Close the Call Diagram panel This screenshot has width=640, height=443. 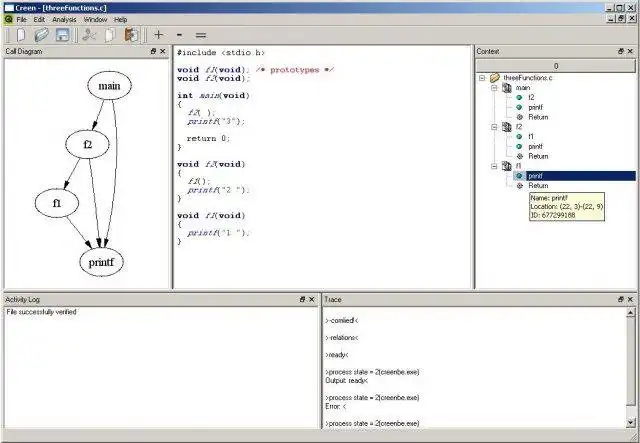[x=162, y=51]
